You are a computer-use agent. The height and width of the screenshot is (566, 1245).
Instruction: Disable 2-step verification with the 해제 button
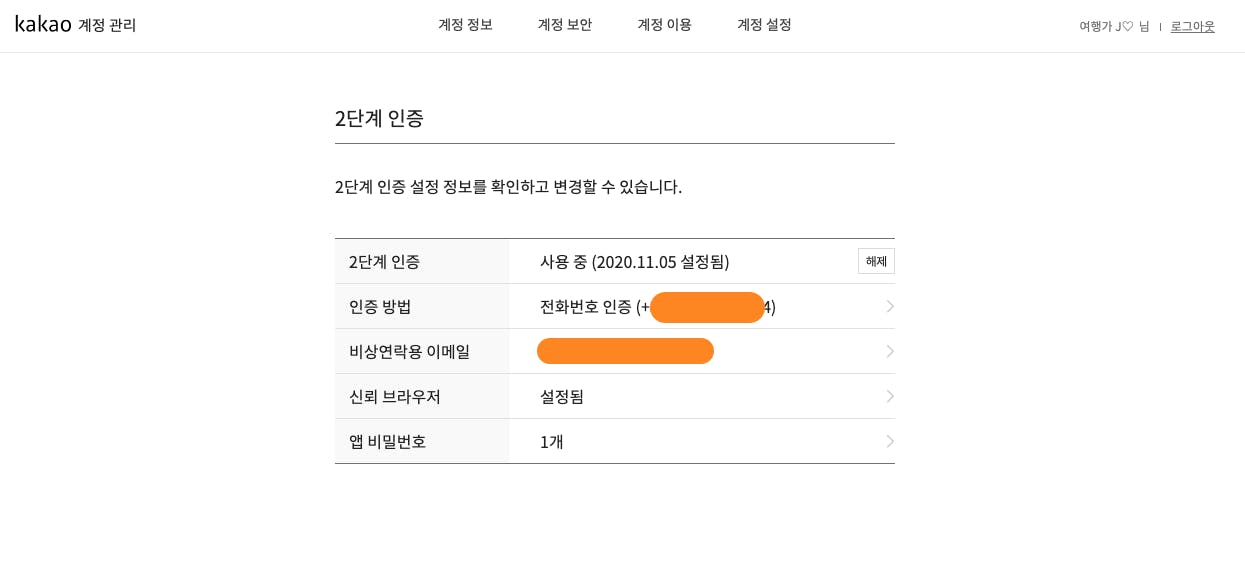click(x=876, y=261)
